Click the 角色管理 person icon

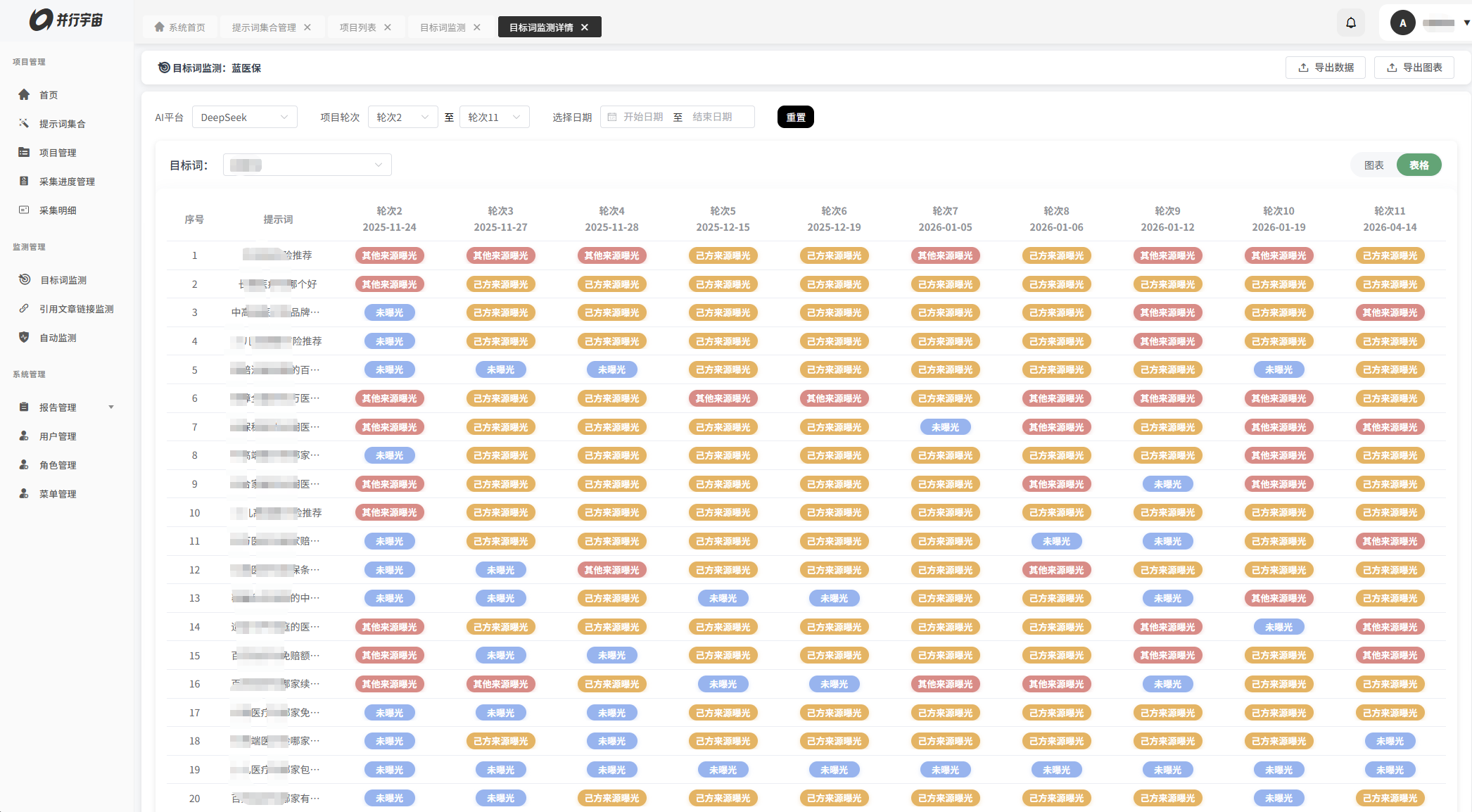pos(24,465)
